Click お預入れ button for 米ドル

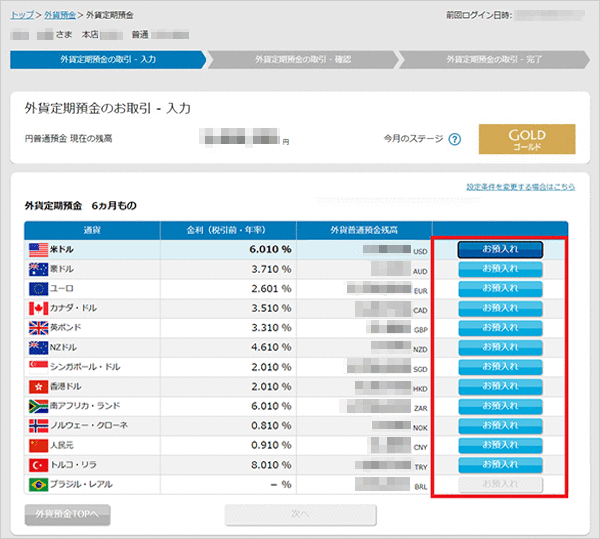tap(500, 249)
